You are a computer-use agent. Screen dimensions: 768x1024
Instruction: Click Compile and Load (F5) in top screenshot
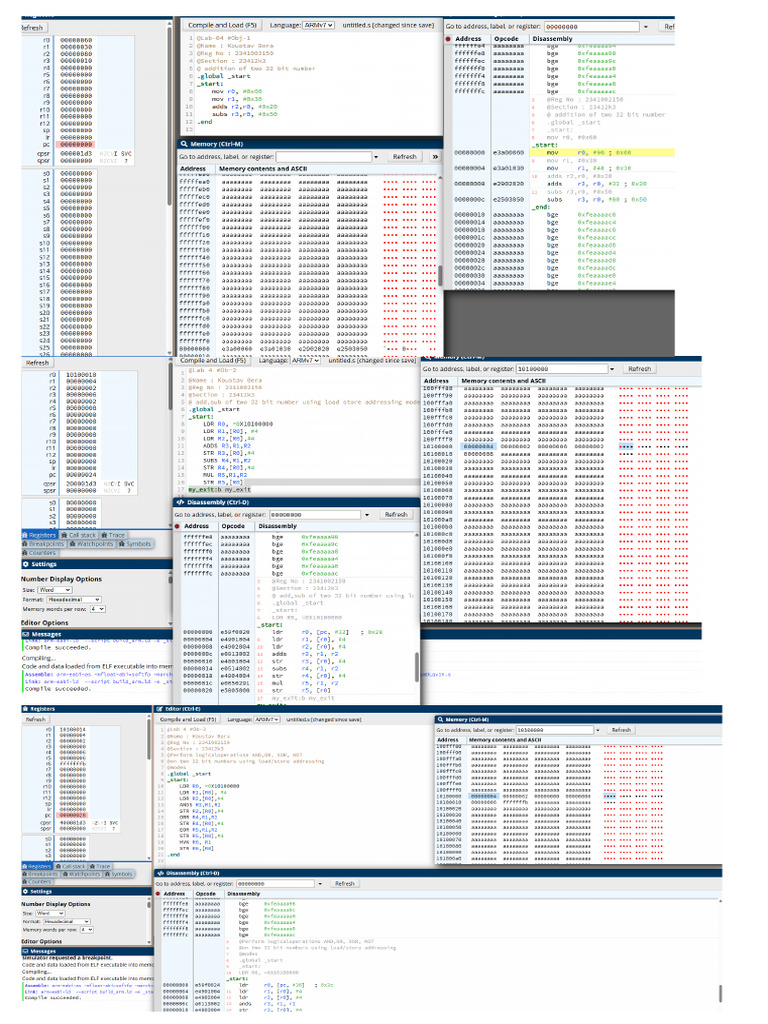[222, 25]
